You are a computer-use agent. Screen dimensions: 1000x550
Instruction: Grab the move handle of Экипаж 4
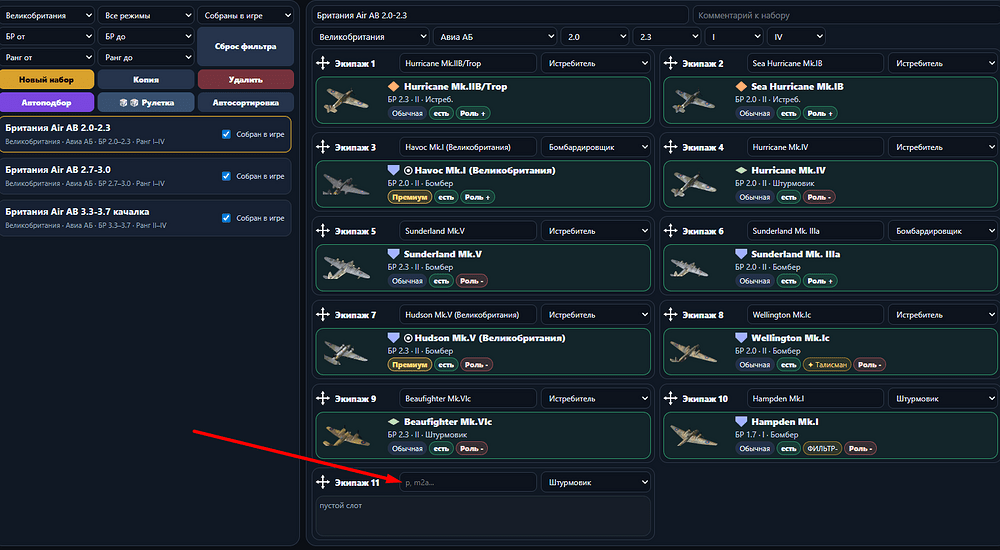coord(670,147)
